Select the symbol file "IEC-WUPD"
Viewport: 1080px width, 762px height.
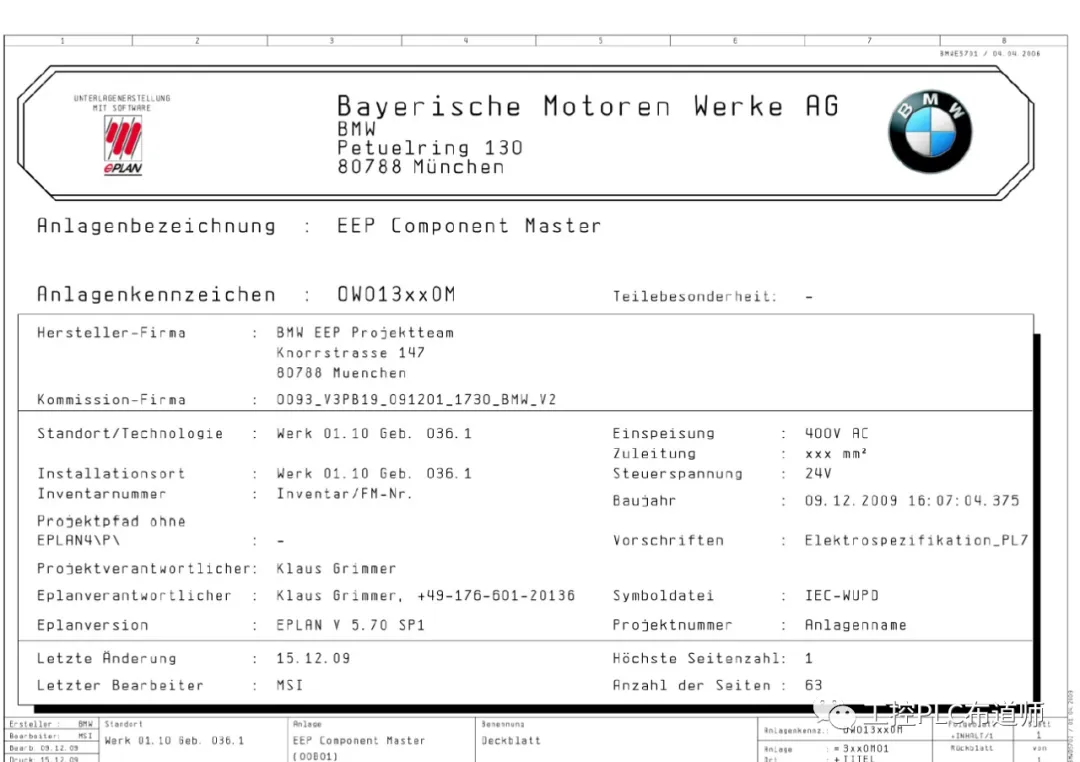click(x=842, y=595)
